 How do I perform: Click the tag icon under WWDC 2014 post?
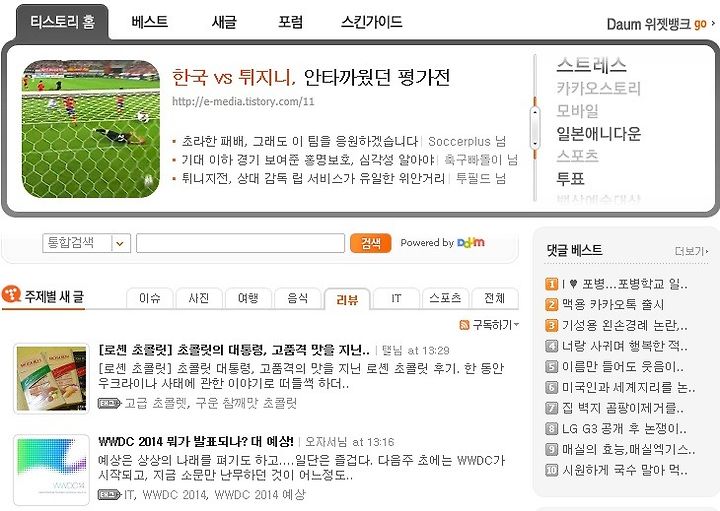(x=109, y=494)
